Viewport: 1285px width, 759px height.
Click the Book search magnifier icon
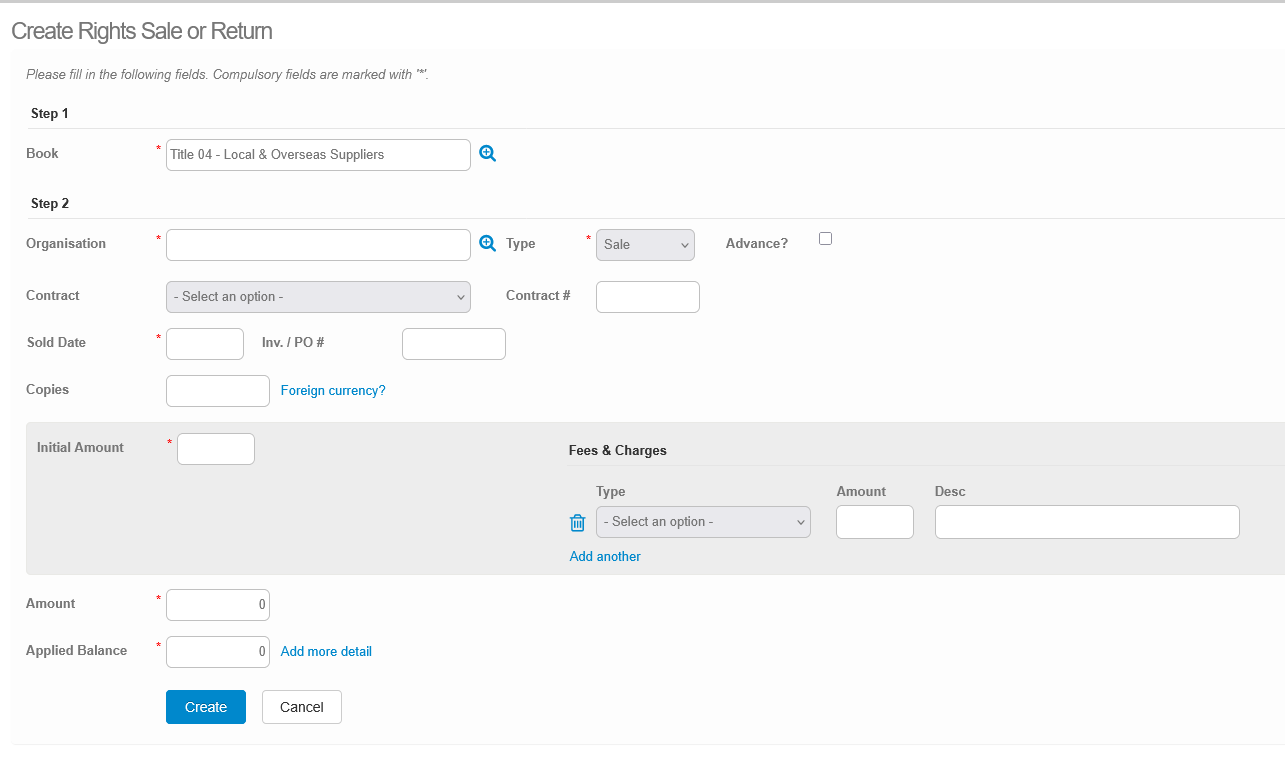[x=487, y=154]
